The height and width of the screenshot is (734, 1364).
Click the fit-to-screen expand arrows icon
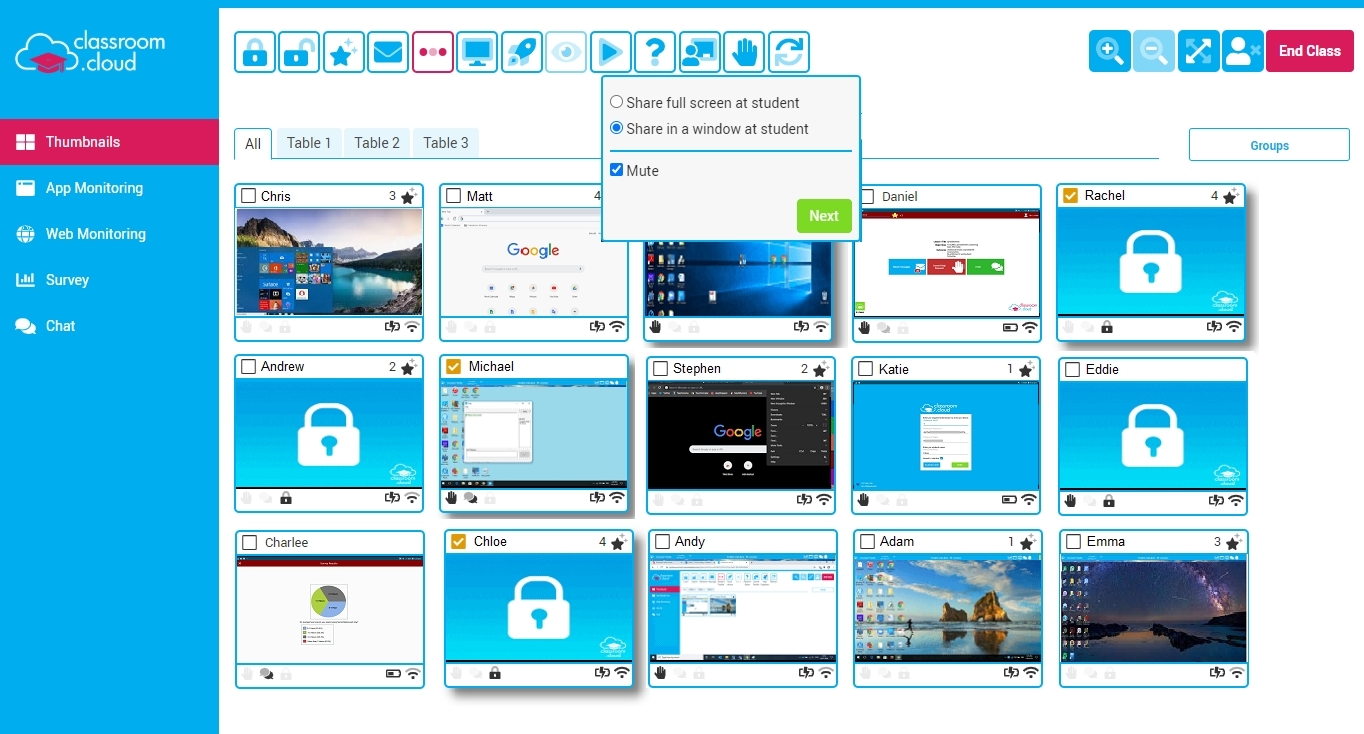(1198, 51)
